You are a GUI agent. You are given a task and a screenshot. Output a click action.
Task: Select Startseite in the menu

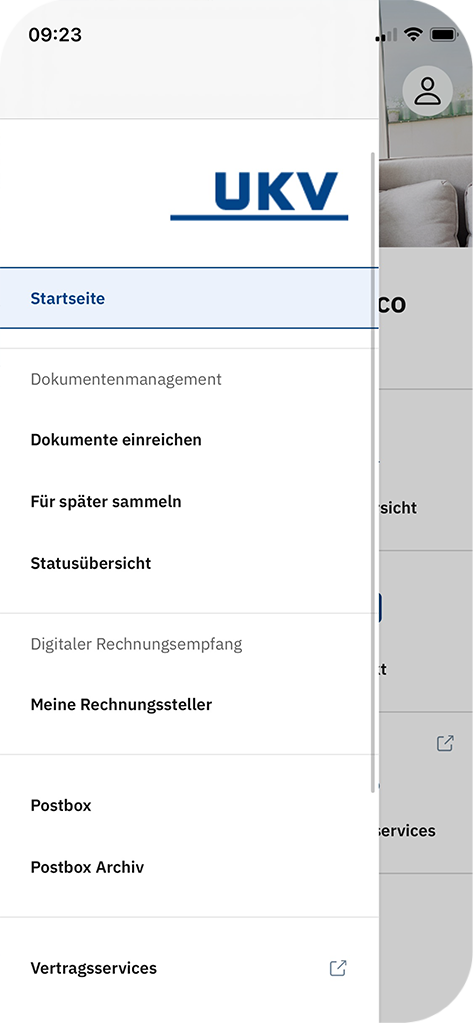coord(189,298)
